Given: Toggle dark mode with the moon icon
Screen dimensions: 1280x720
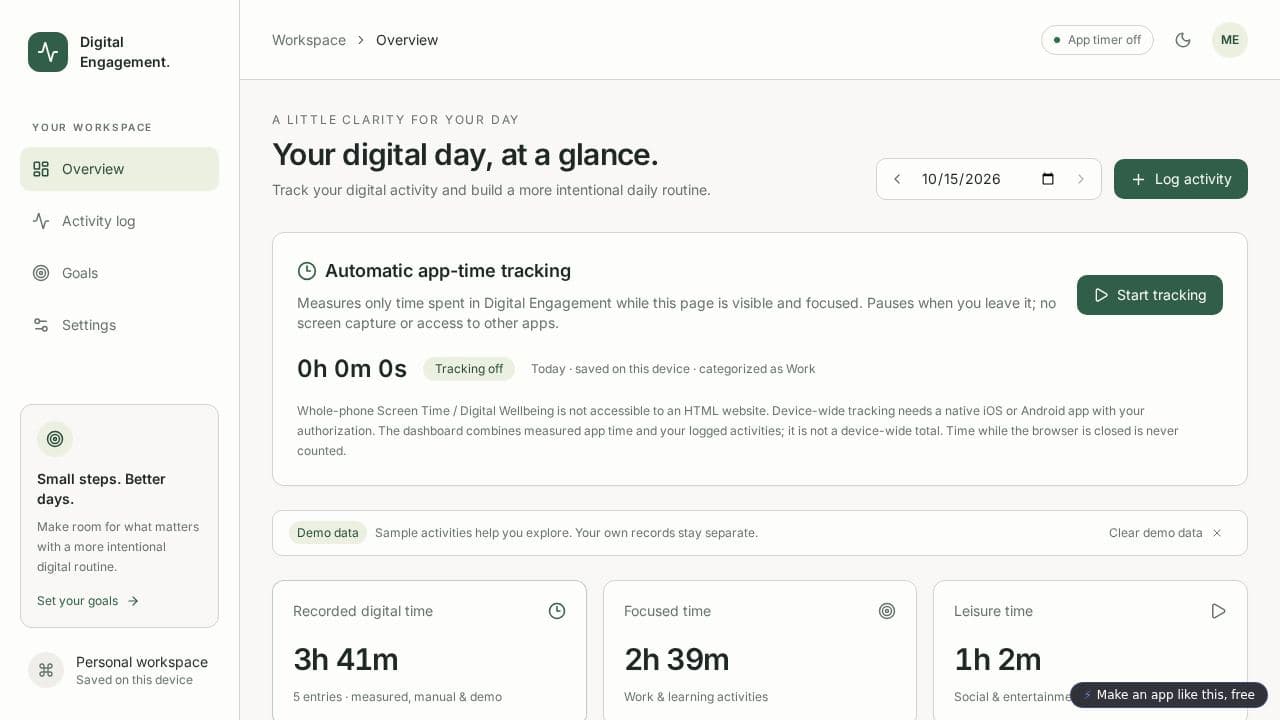Looking at the screenshot, I should click(1183, 40).
